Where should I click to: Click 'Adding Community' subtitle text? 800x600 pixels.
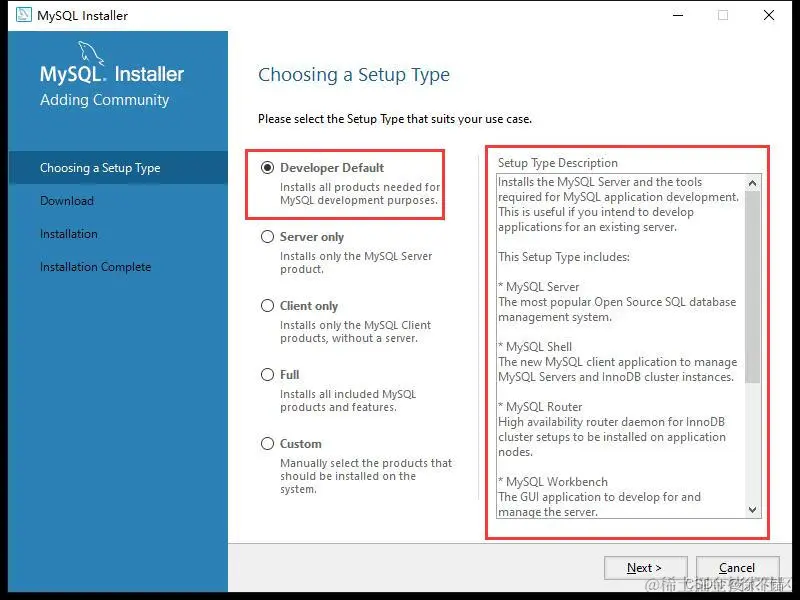[x=105, y=100]
